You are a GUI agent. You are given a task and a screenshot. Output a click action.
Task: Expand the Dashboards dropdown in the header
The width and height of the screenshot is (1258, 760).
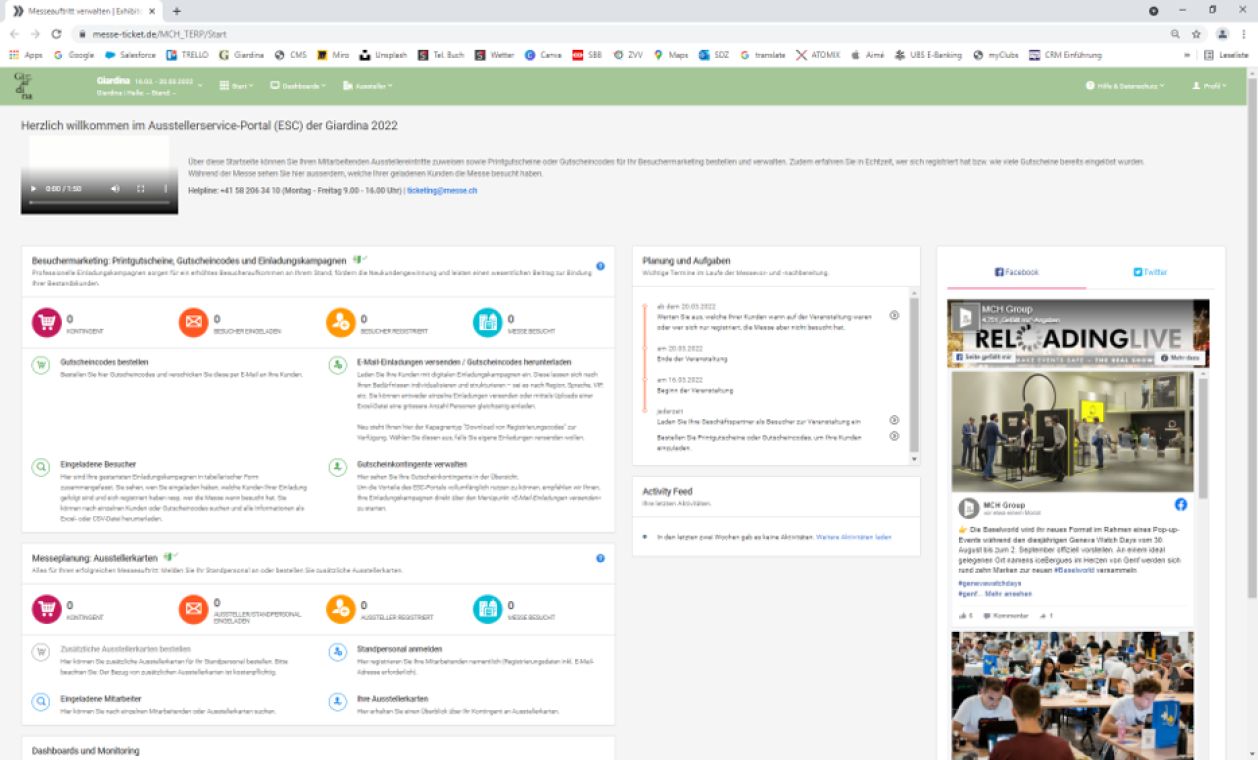tap(298, 86)
